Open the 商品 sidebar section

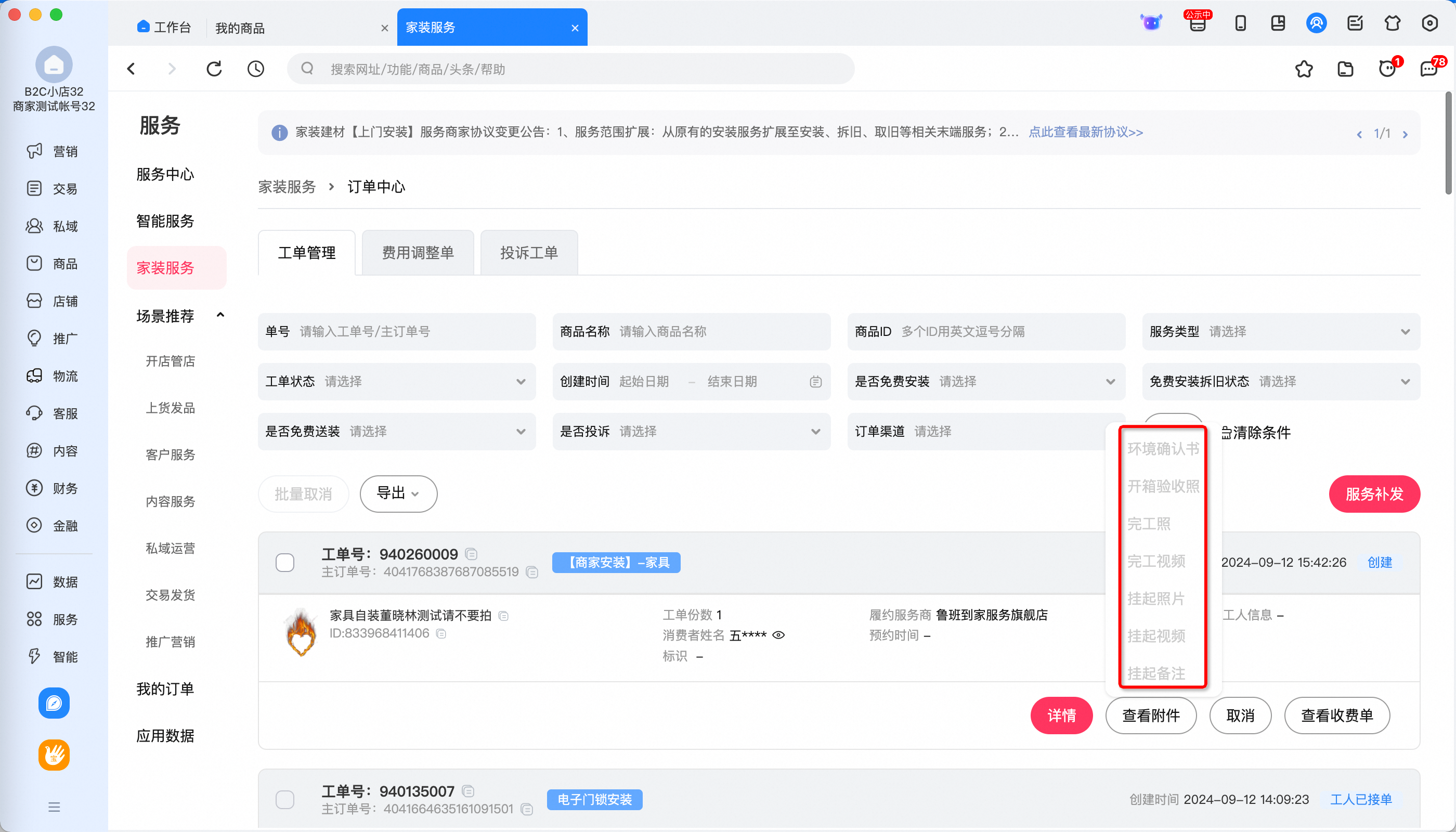click(53, 264)
